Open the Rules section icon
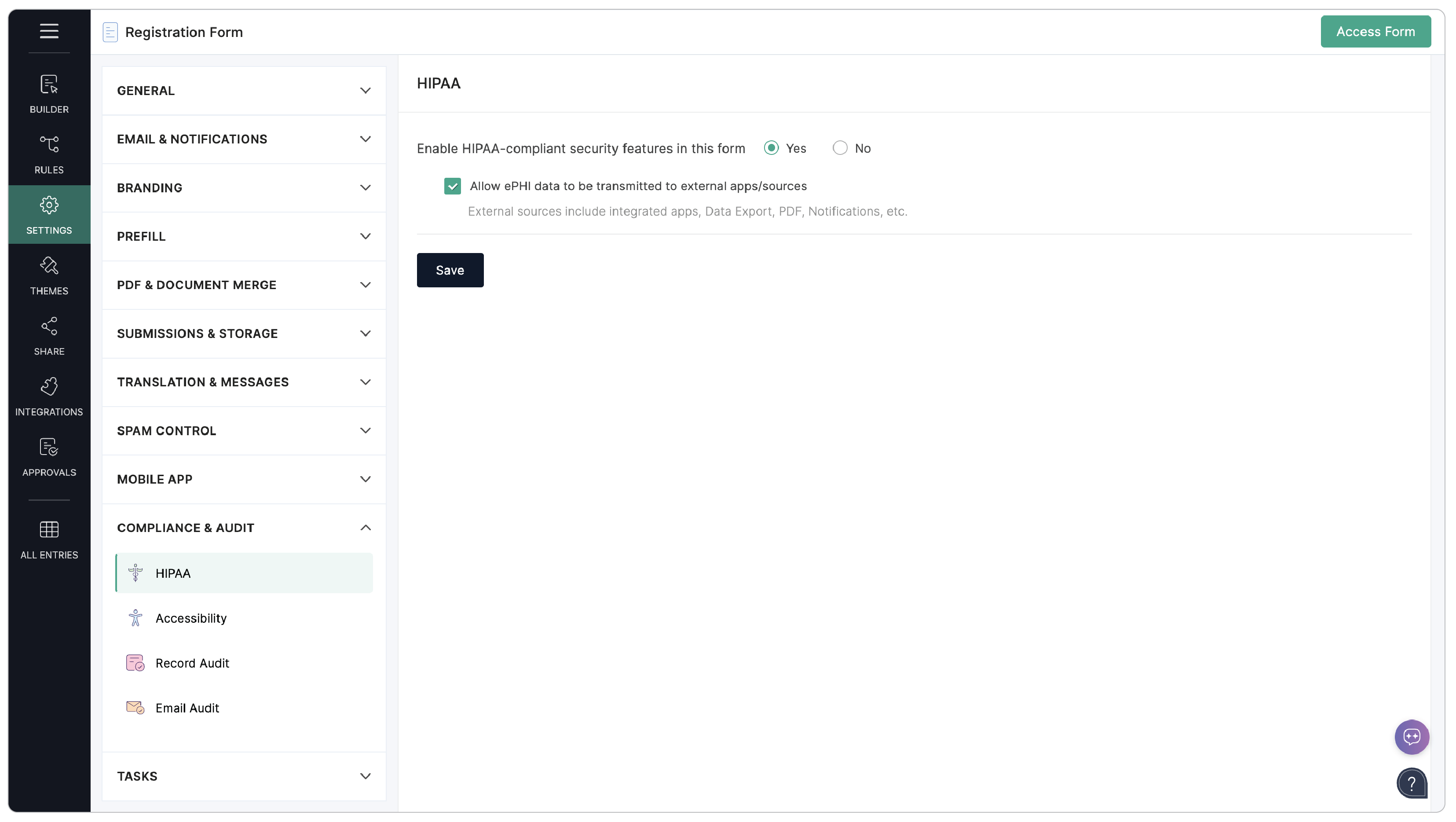Viewport: 1456px width, 822px height. (49, 154)
